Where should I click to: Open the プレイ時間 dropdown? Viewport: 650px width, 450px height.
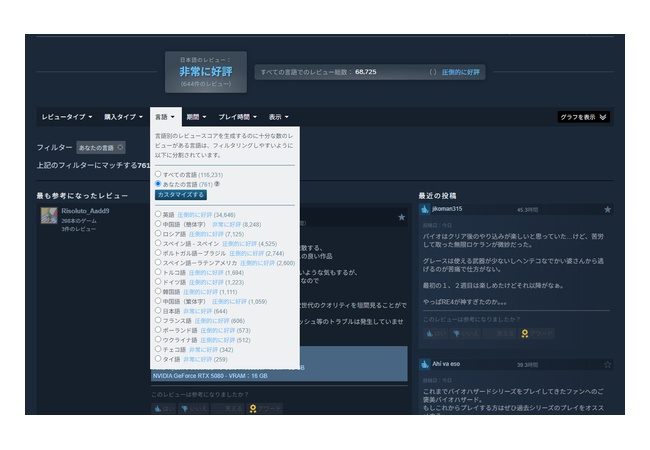[238, 117]
